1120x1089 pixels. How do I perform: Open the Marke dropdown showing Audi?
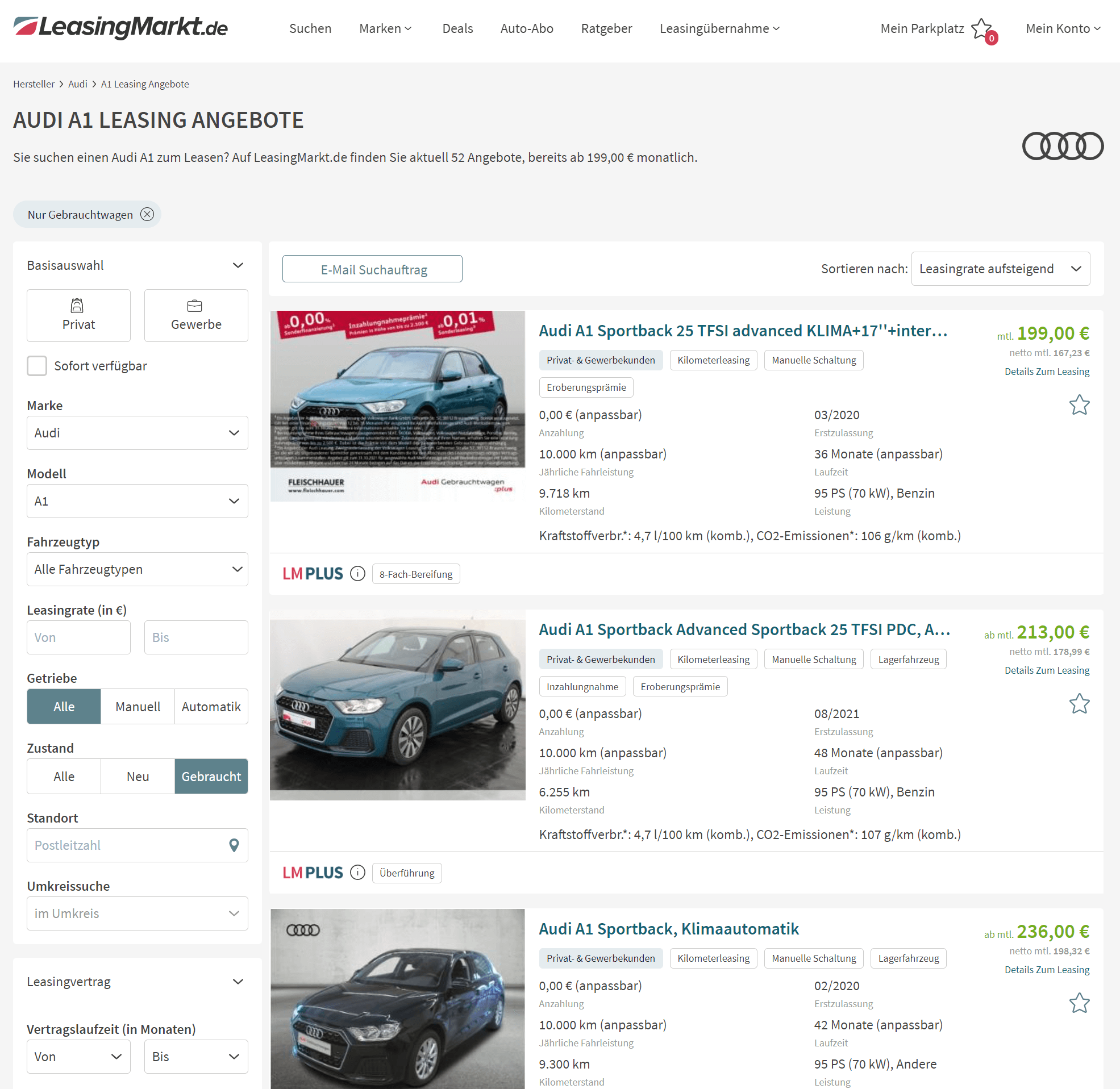pyautogui.click(x=138, y=433)
